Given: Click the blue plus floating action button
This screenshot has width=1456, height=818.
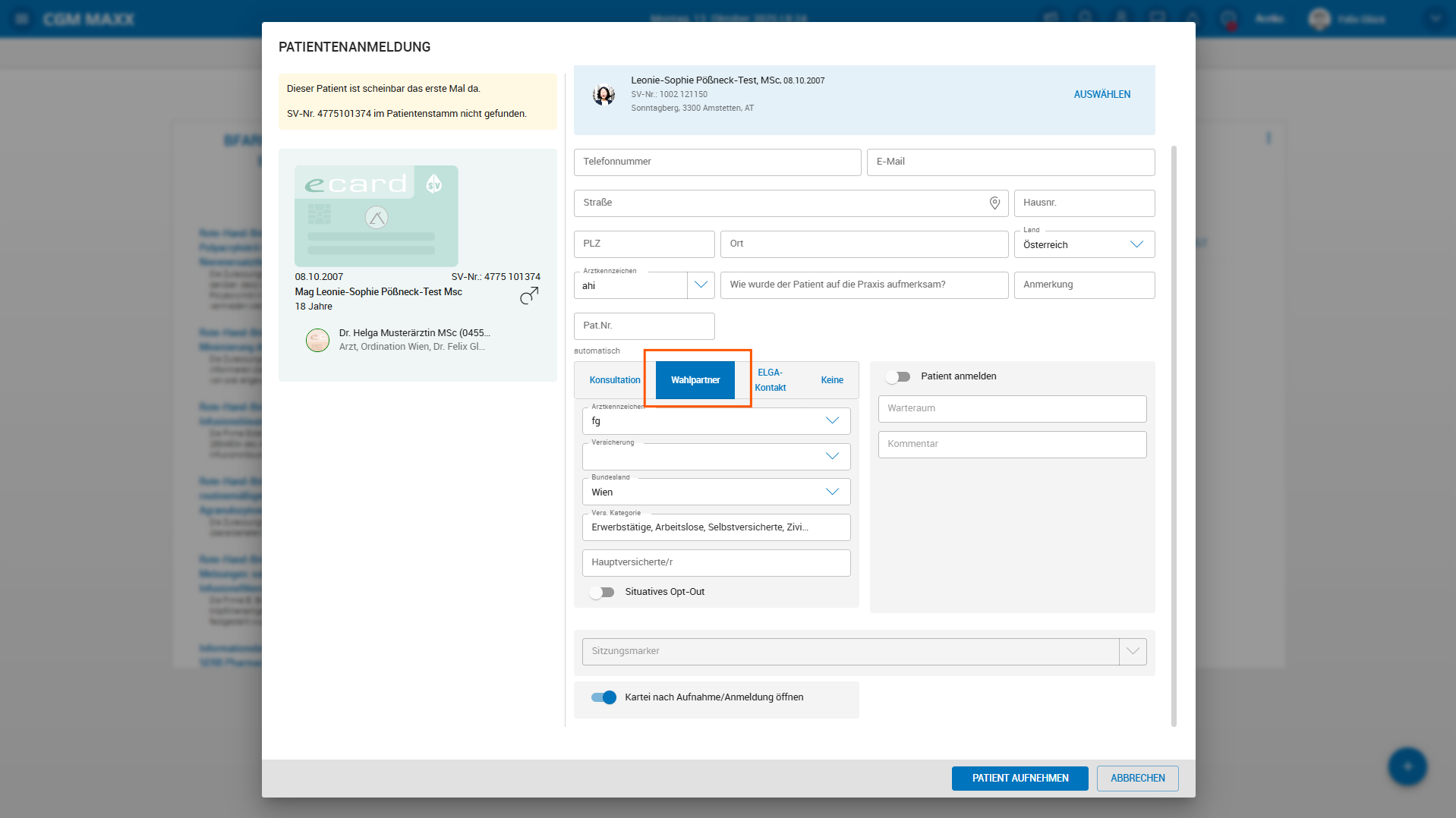Looking at the screenshot, I should [1407, 766].
